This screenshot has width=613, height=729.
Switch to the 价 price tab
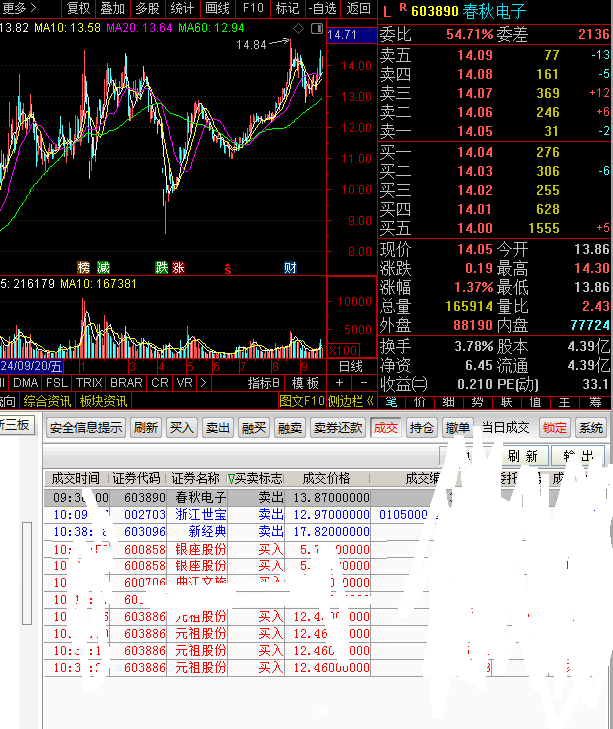pos(420,402)
